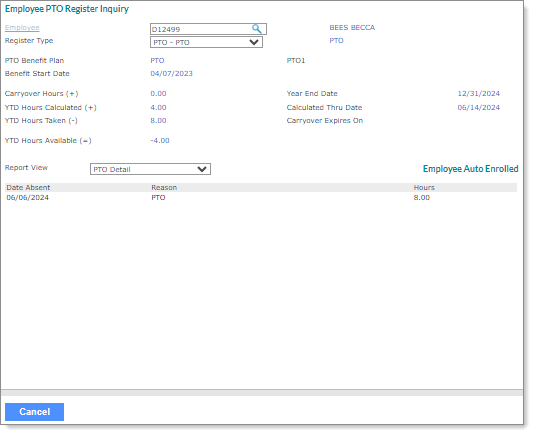Select the 06/06/2024 absence row

coord(261,198)
